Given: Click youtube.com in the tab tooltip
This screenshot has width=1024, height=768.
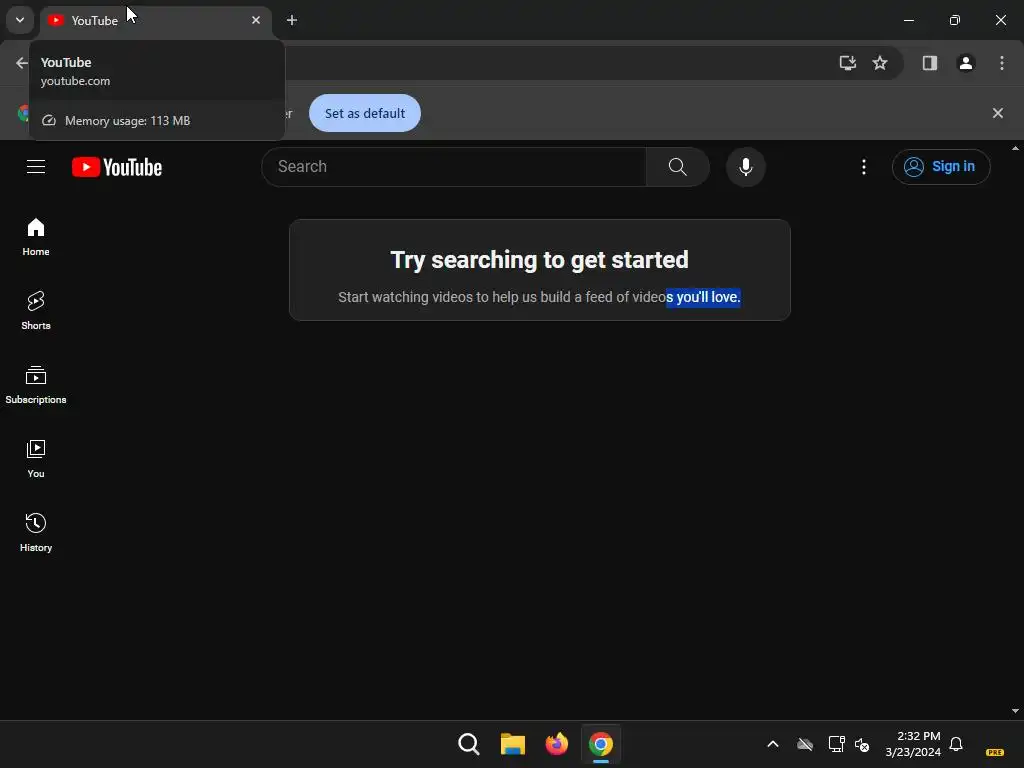Looking at the screenshot, I should click(75, 81).
